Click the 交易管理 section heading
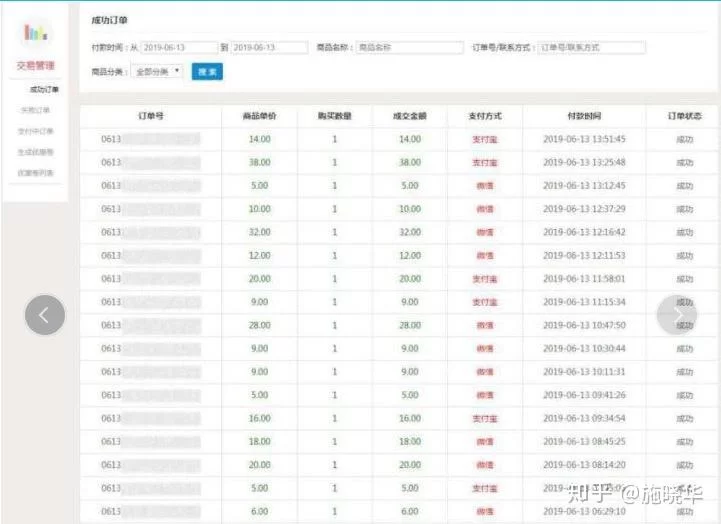This screenshot has height=524, width=721. (x=36, y=66)
